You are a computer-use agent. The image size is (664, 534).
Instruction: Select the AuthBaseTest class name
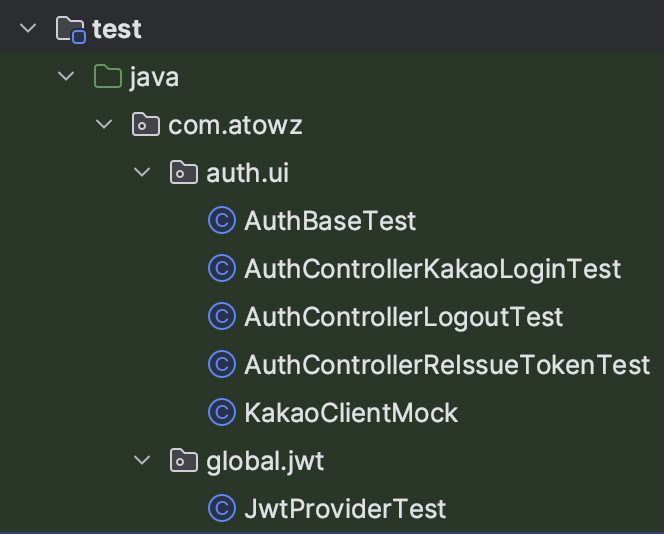click(x=330, y=221)
